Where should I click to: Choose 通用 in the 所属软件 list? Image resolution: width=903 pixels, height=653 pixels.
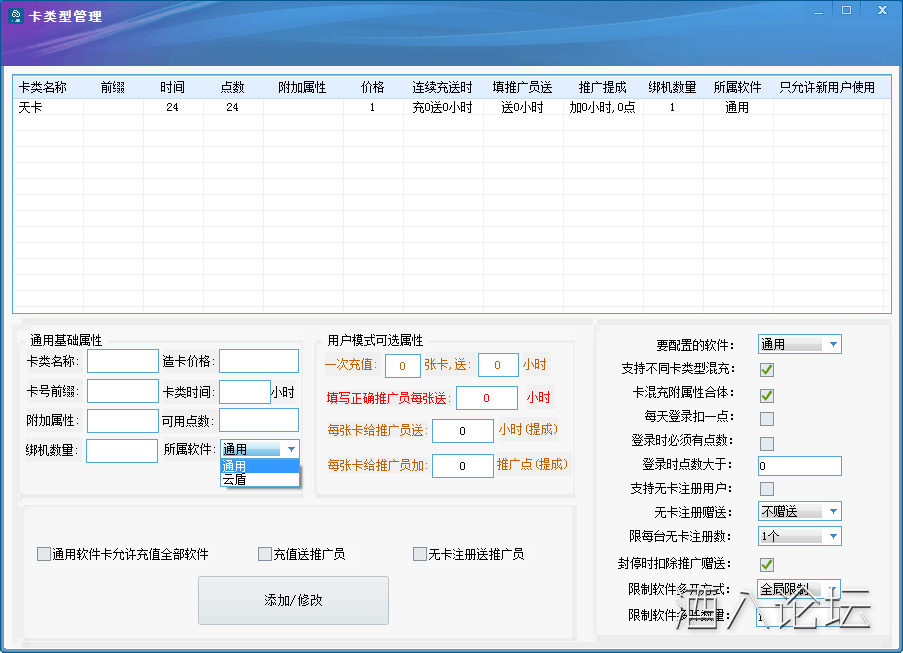[259, 466]
